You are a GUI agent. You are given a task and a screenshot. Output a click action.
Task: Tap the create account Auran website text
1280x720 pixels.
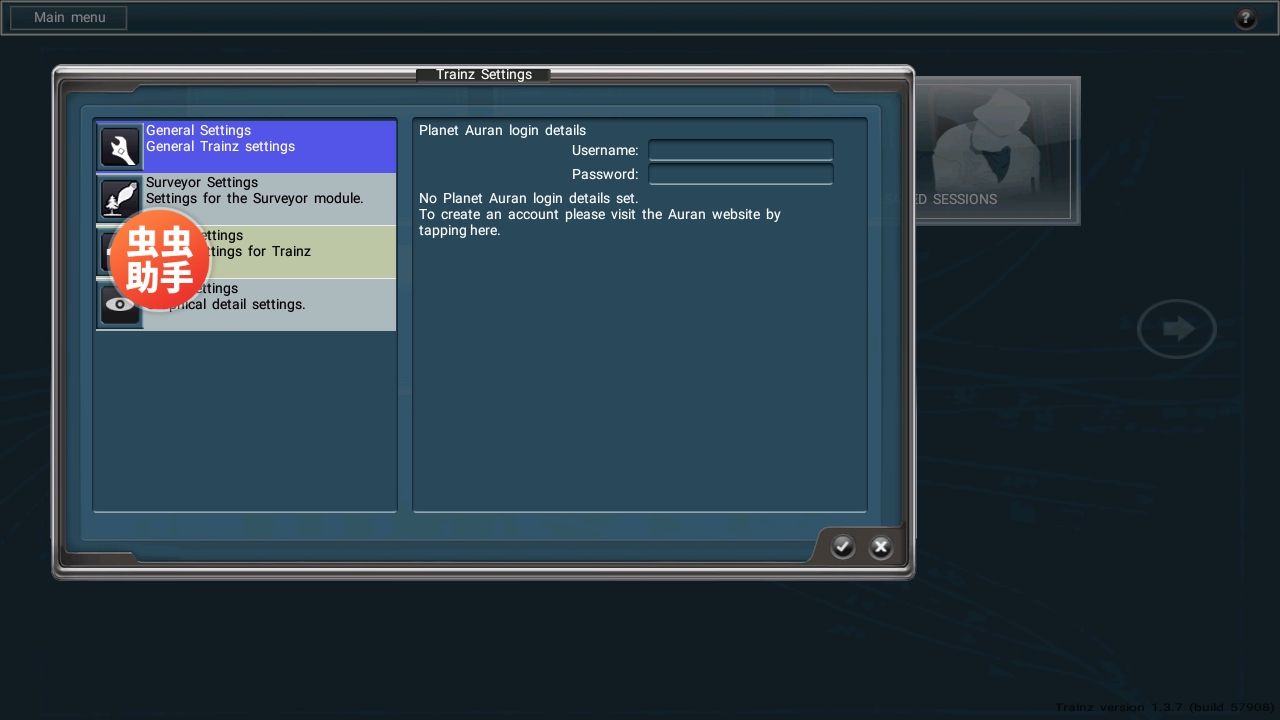(x=600, y=222)
